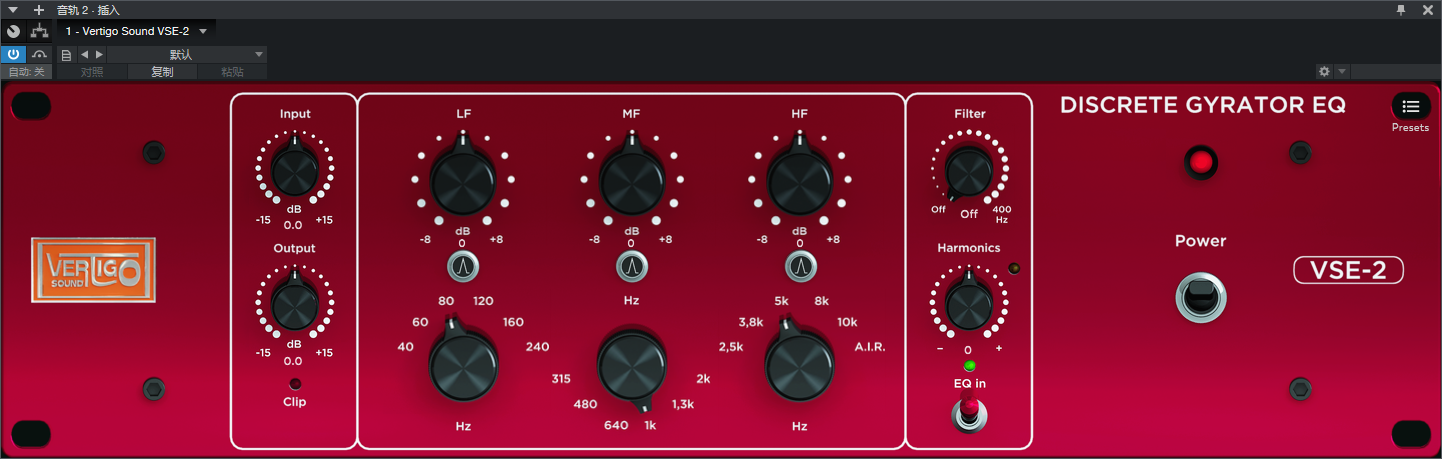Select the A.I.R. HF frequency label
Screen dimensions: 1442x459
[x=870, y=347]
